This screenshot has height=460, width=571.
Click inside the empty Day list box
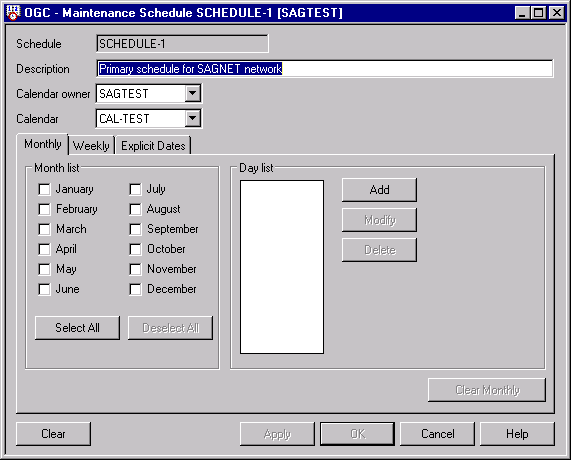282,267
